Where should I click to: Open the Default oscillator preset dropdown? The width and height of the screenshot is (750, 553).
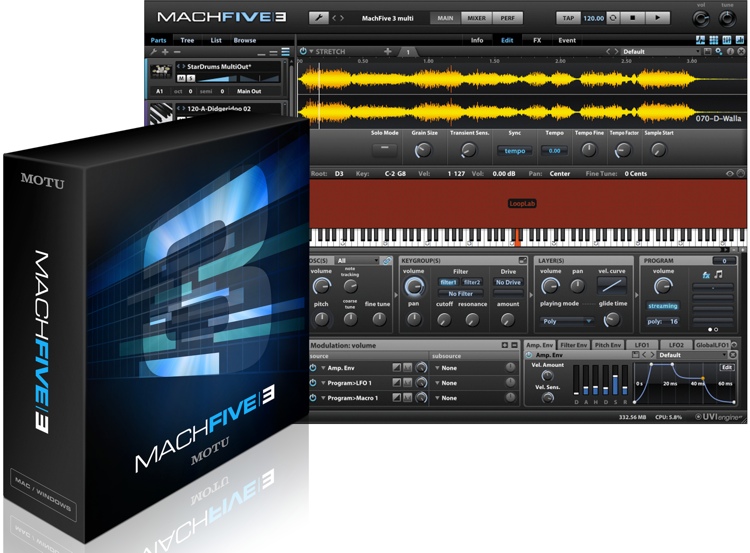662,52
